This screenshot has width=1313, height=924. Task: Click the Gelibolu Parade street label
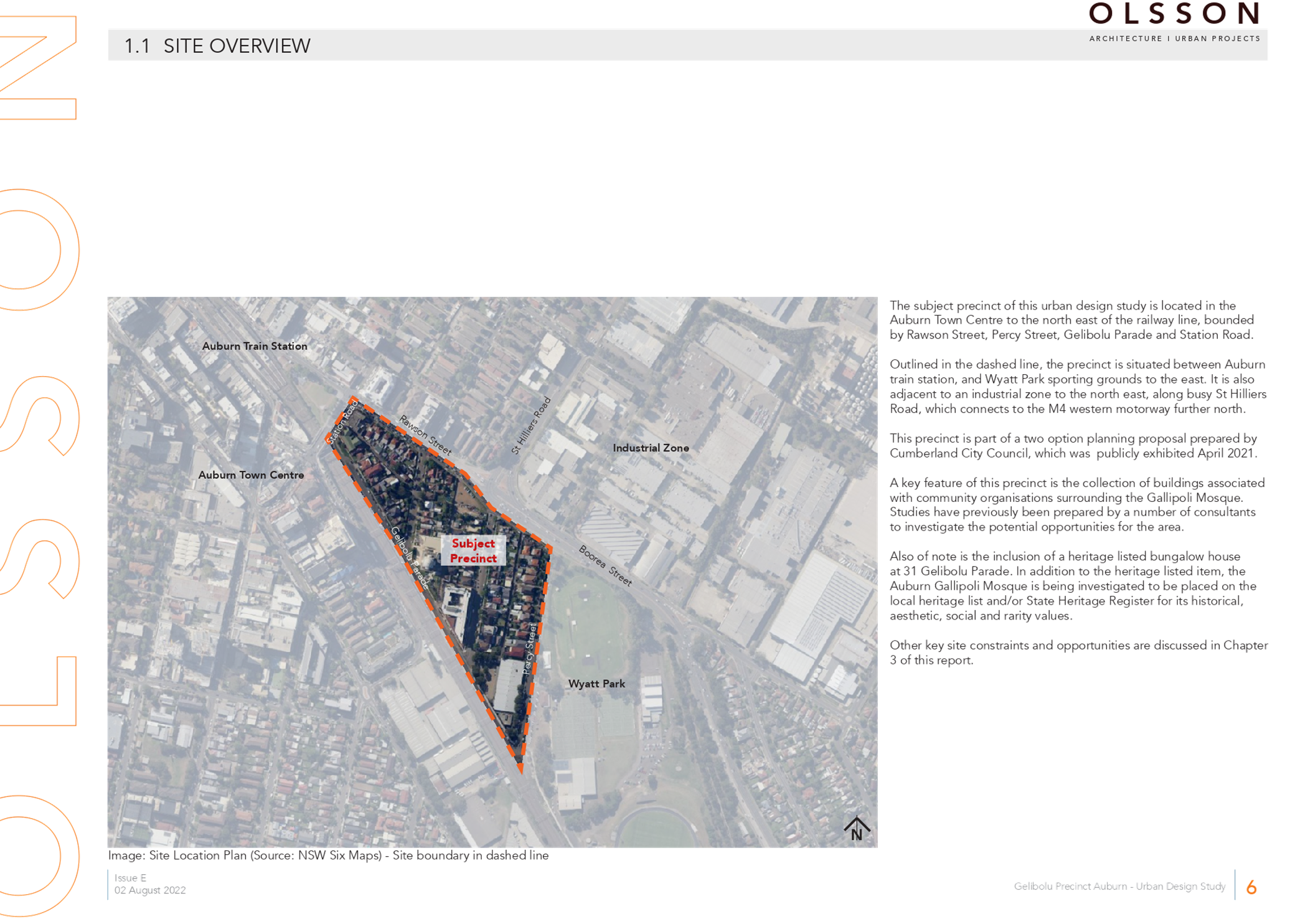pos(410,558)
